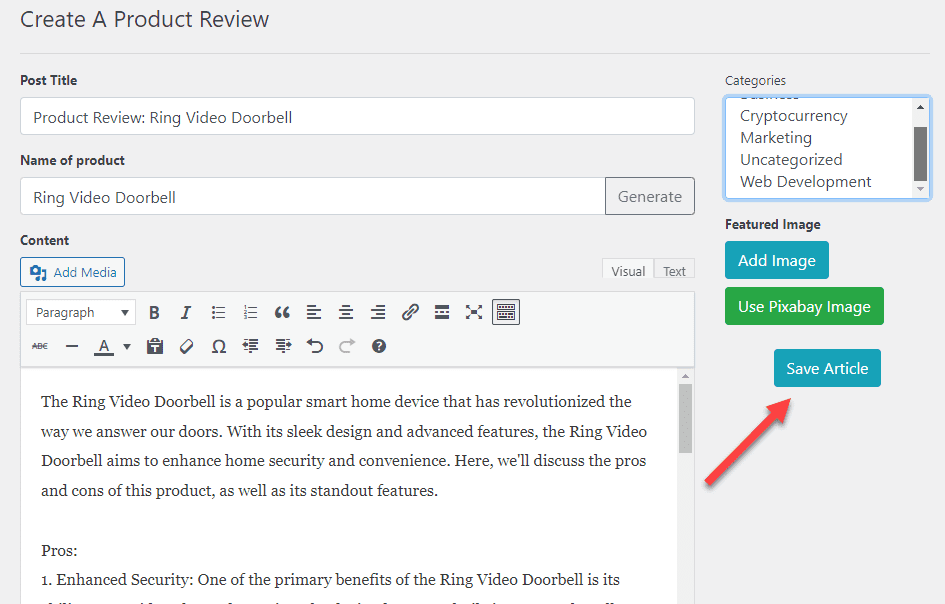
Task: Insert or edit a link
Action: point(410,312)
